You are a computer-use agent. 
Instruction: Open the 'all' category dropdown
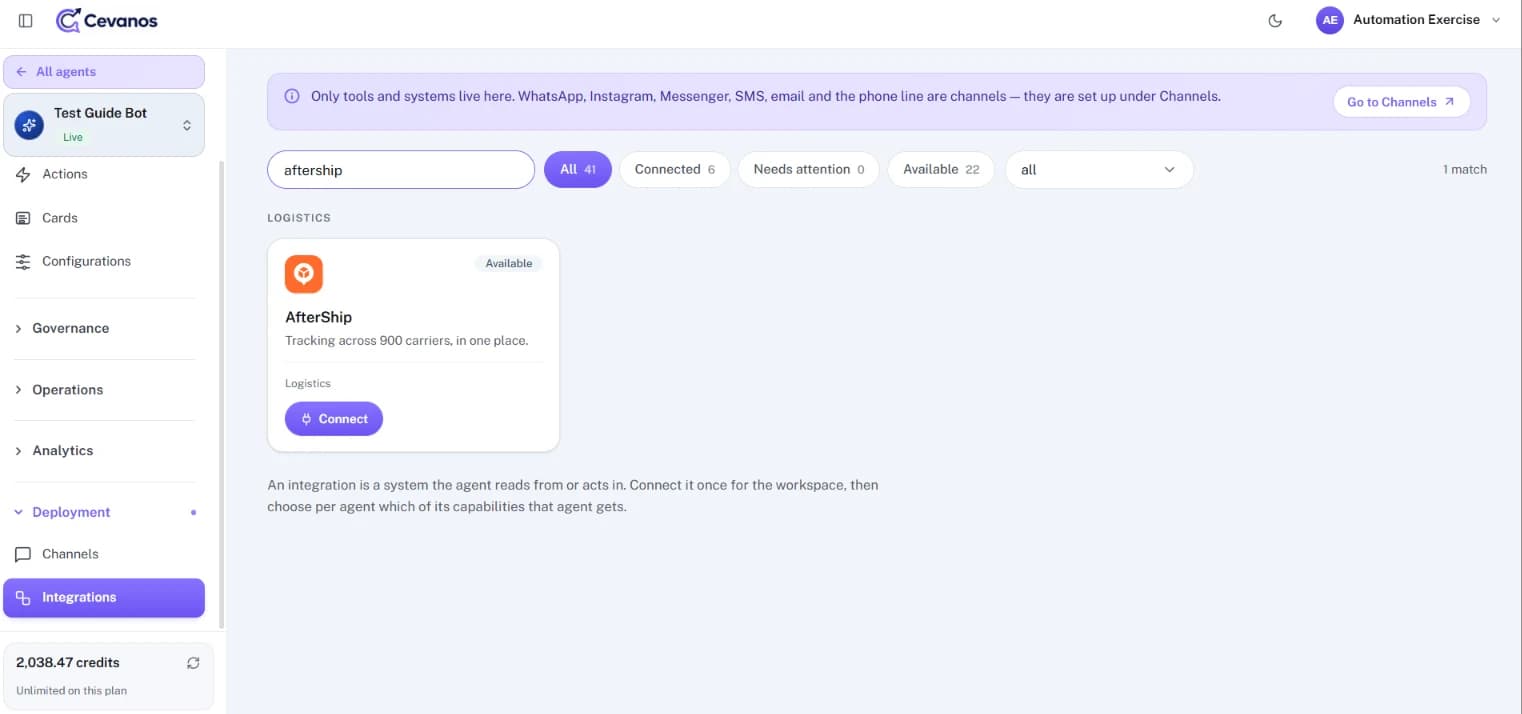pyautogui.click(x=1099, y=170)
